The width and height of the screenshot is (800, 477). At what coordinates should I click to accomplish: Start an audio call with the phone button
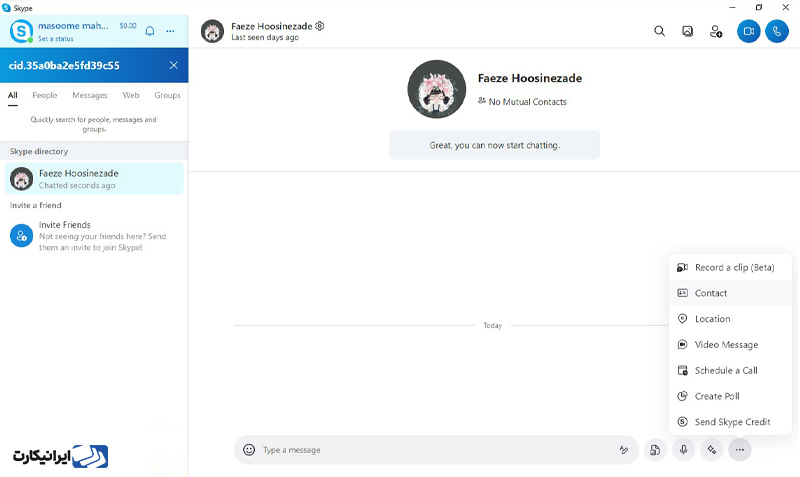click(777, 31)
